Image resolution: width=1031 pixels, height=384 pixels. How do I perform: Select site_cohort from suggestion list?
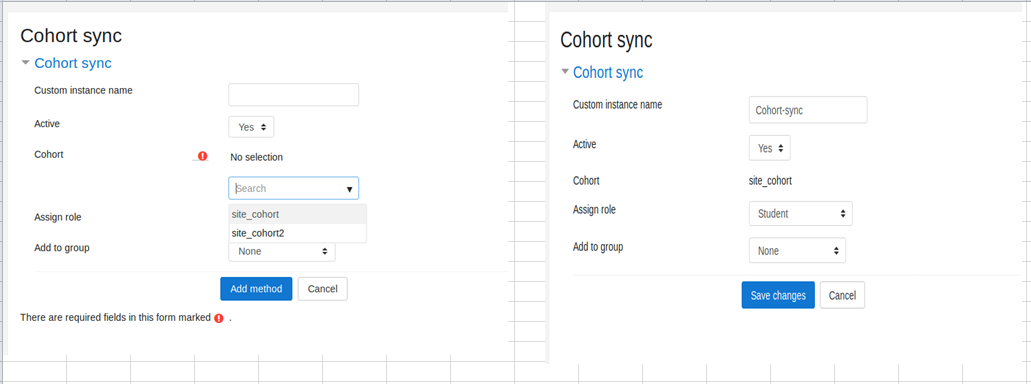pyautogui.click(x=297, y=214)
